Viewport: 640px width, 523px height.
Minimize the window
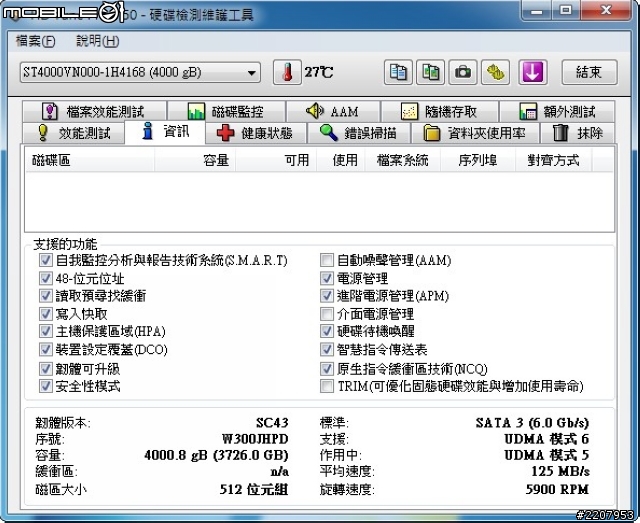tap(536, 11)
